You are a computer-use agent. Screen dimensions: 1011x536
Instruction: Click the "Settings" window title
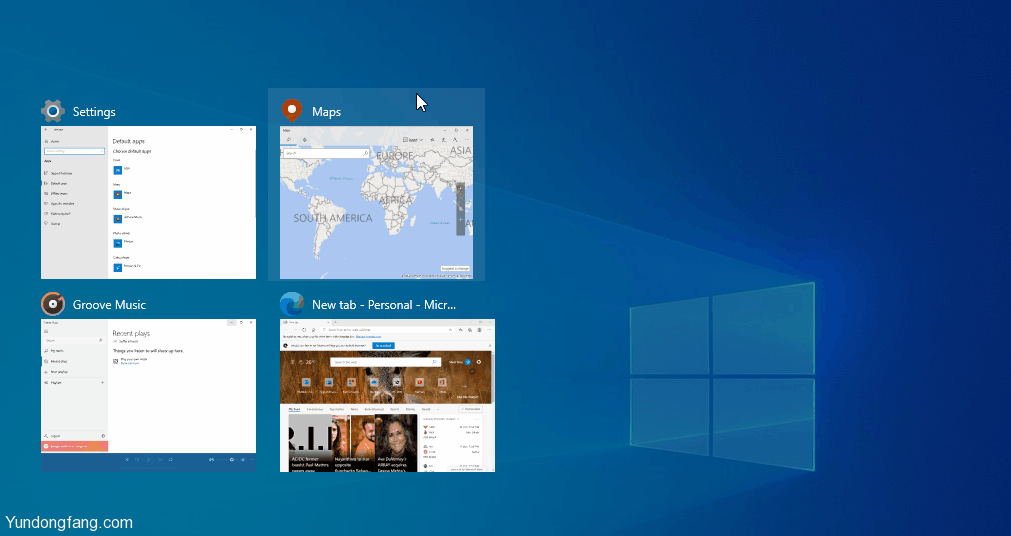click(x=94, y=112)
